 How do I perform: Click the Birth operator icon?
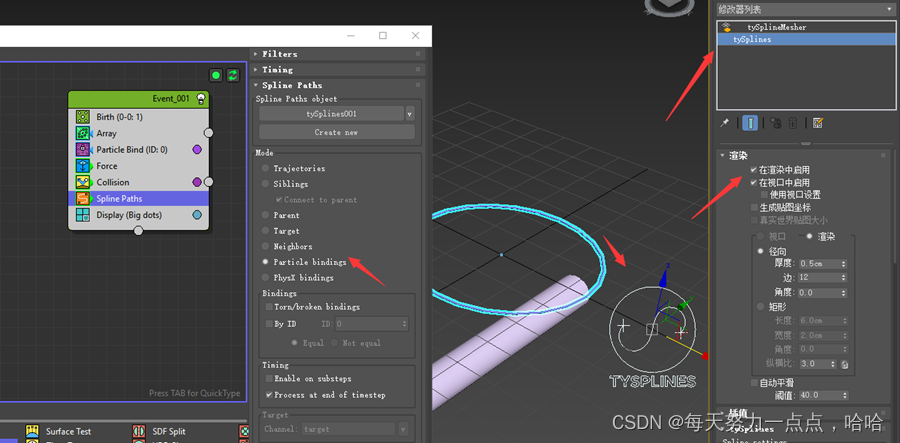click(x=83, y=117)
